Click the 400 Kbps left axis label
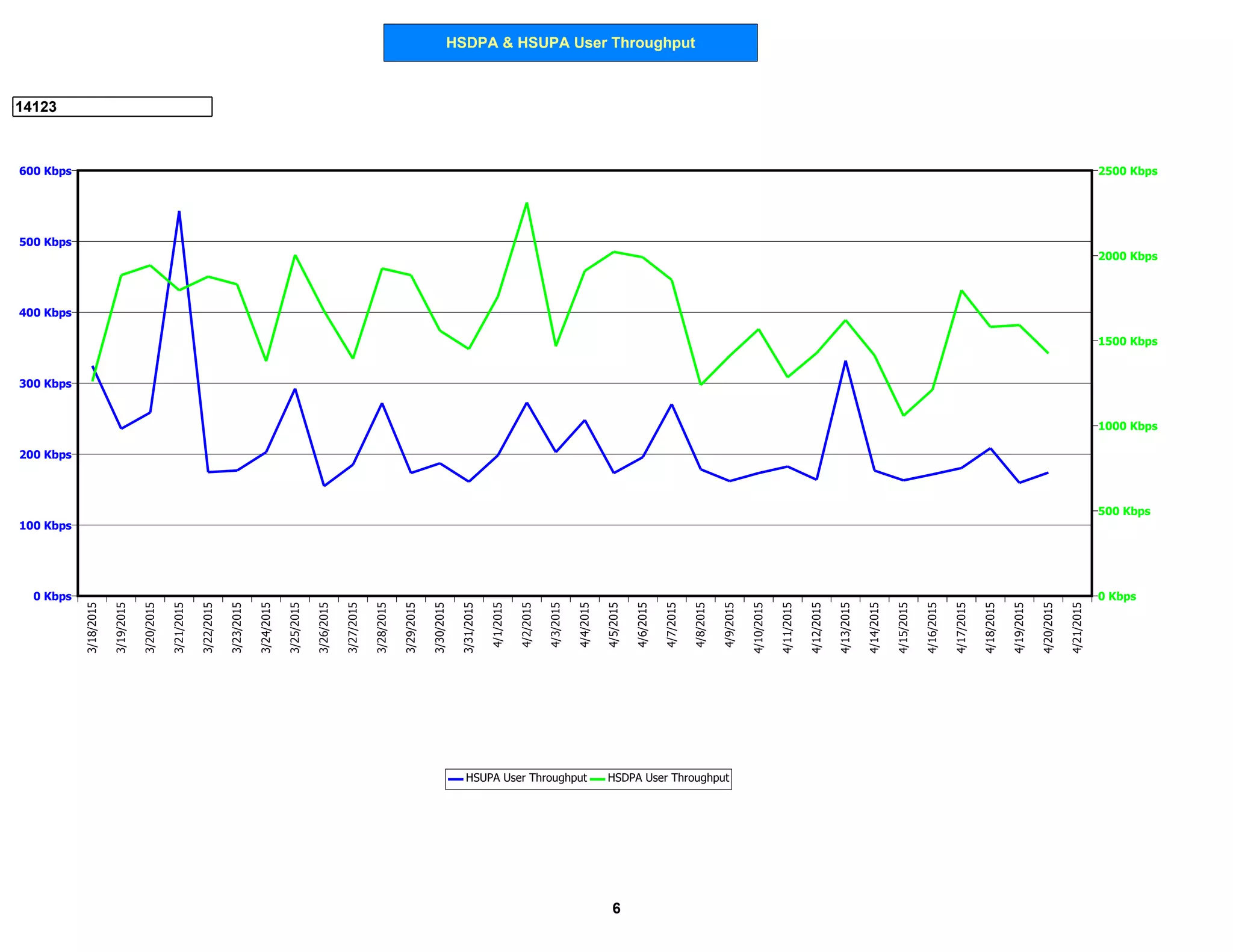This screenshot has width=1233, height=952. pyautogui.click(x=45, y=313)
